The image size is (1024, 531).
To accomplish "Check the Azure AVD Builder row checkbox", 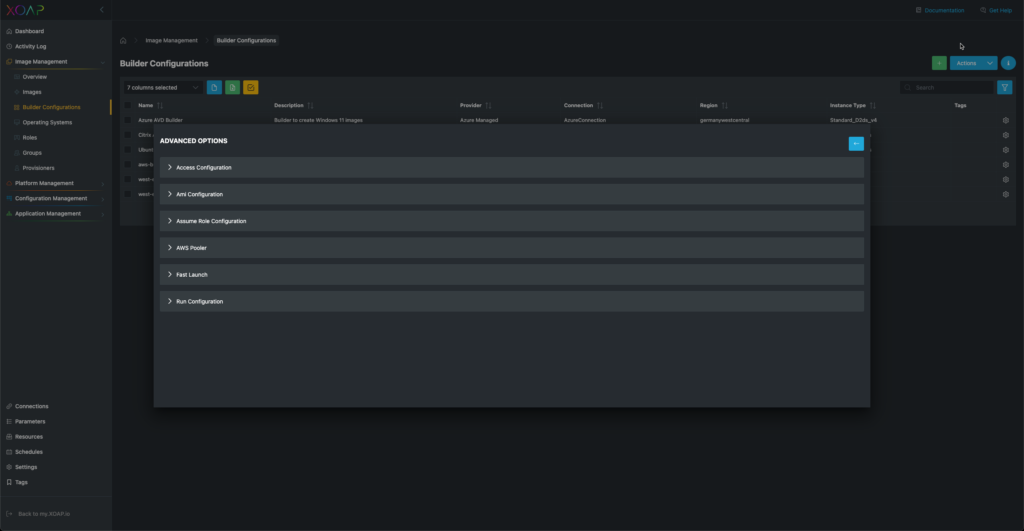I will 128,120.
